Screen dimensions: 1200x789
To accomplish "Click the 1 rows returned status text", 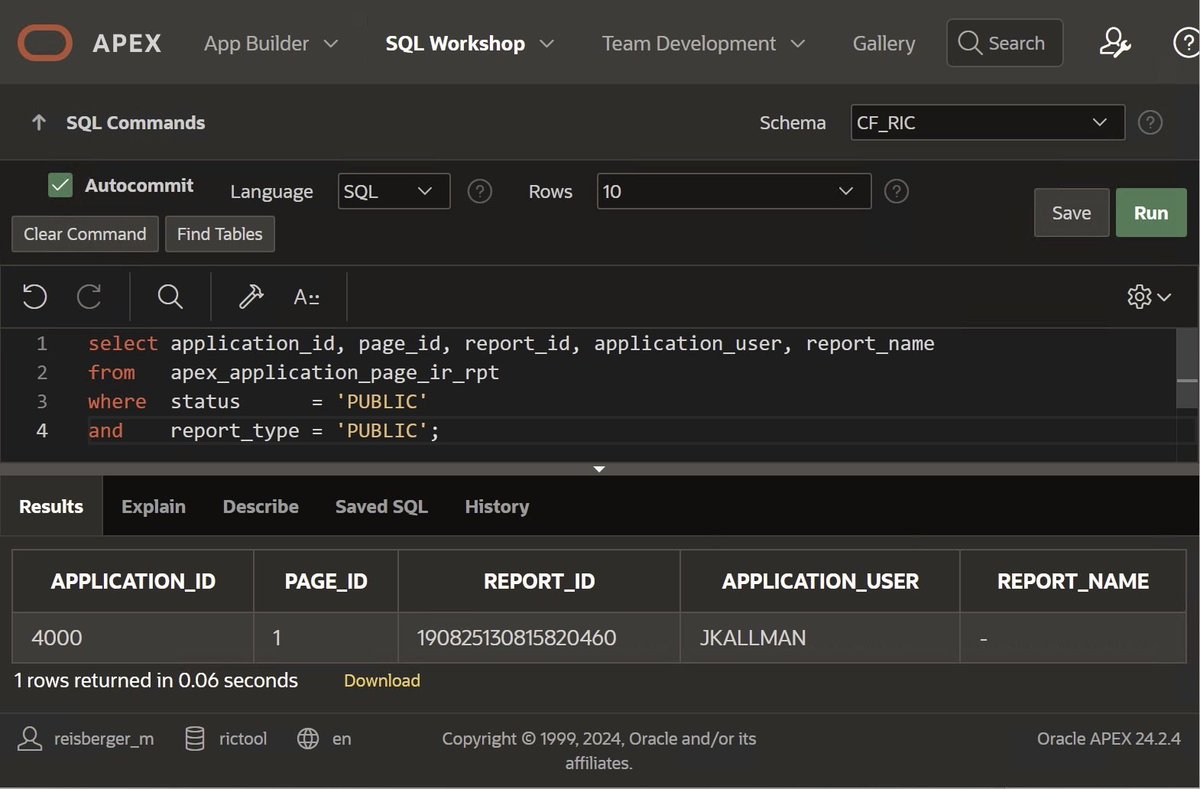I will [156, 681].
